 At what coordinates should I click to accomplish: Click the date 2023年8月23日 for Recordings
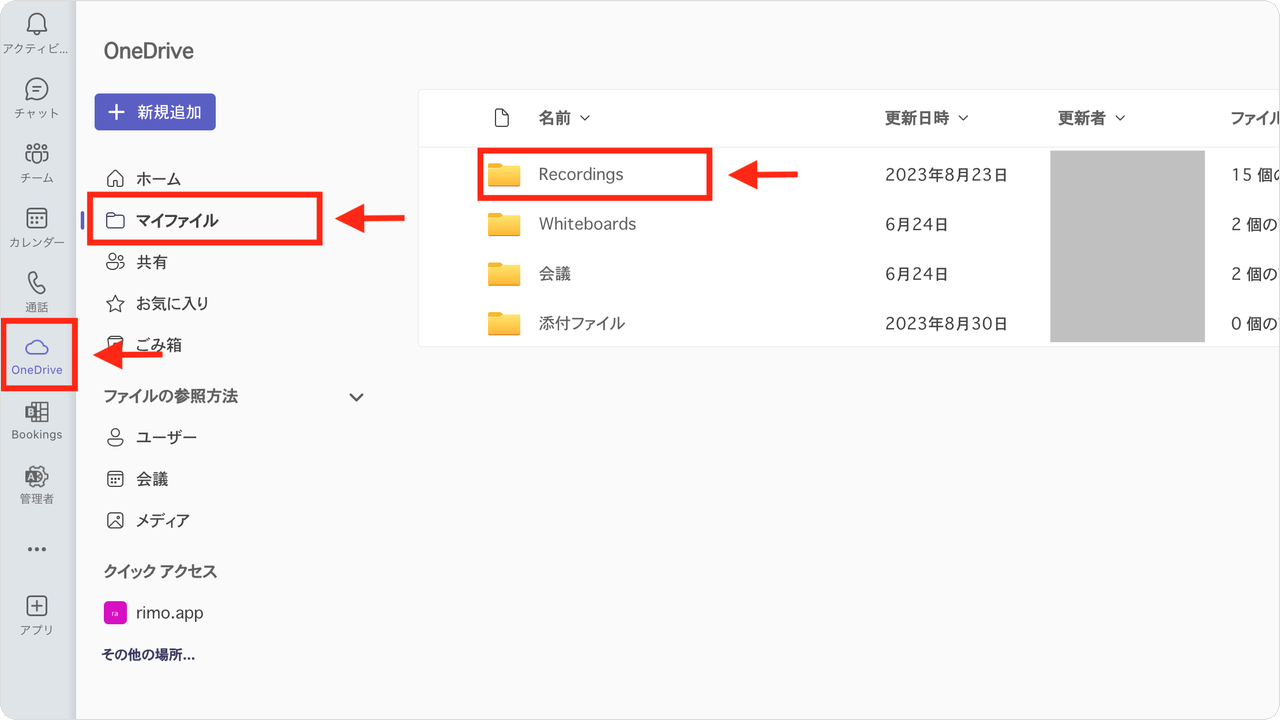(946, 175)
